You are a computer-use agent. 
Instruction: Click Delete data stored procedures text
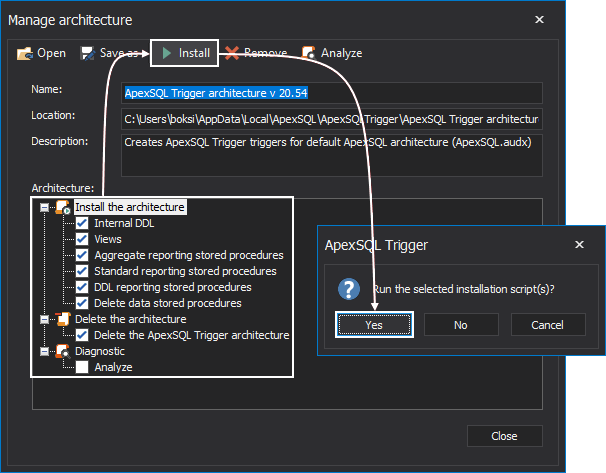[168, 303]
